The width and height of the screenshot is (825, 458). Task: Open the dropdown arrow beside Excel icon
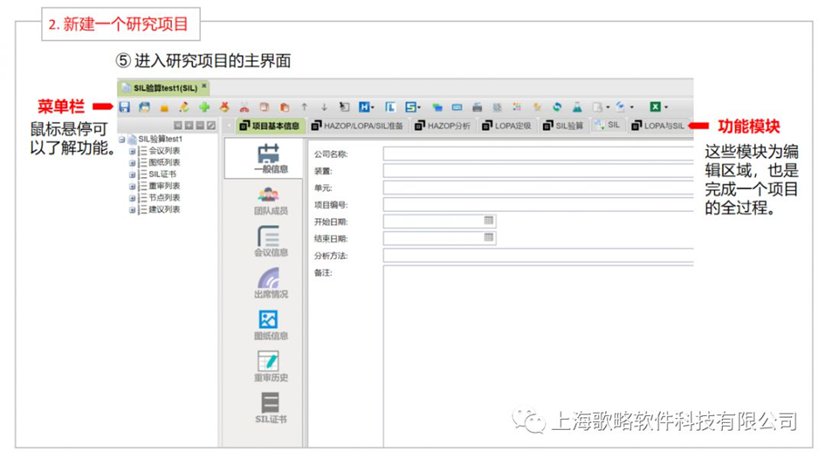[x=666, y=107]
